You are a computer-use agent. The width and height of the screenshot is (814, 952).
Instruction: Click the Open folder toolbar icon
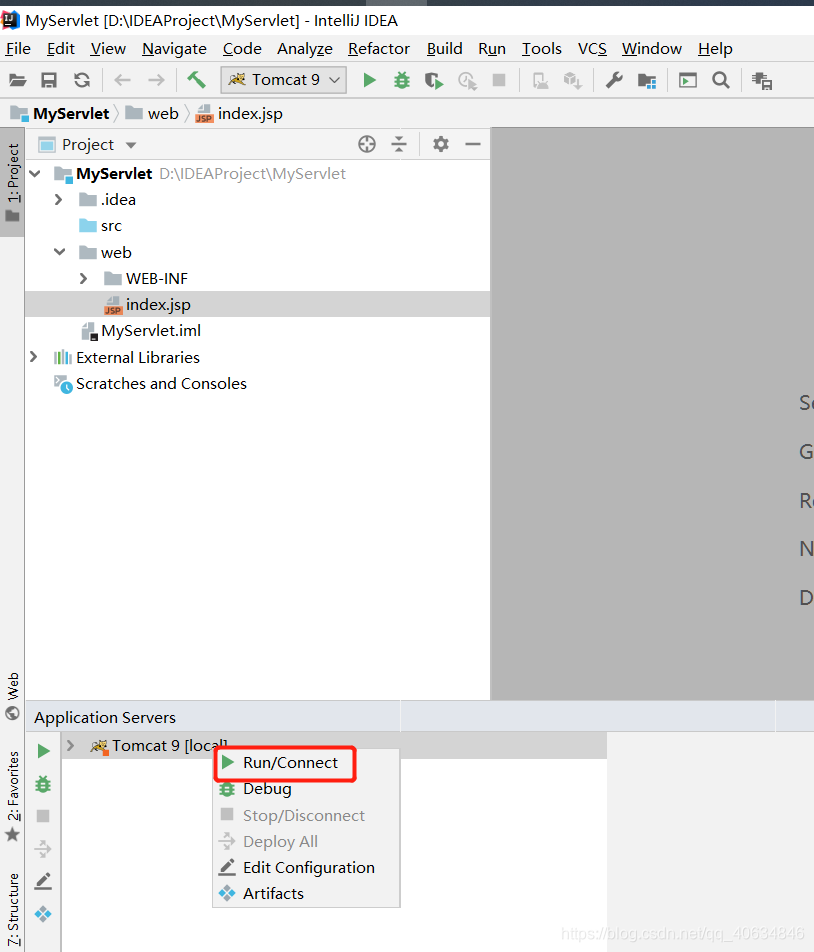(18, 80)
